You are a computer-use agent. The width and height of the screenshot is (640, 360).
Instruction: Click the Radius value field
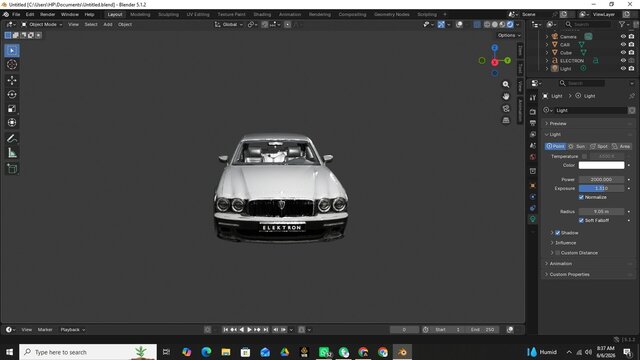(x=601, y=211)
